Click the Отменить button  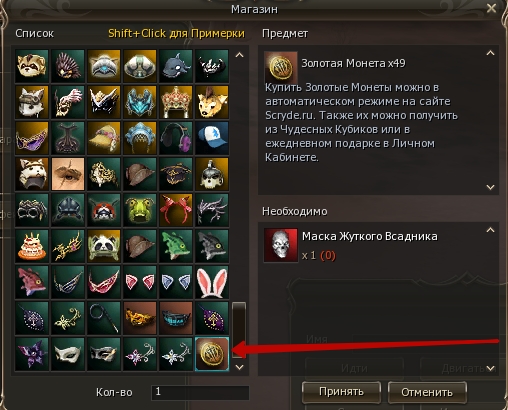(427, 392)
